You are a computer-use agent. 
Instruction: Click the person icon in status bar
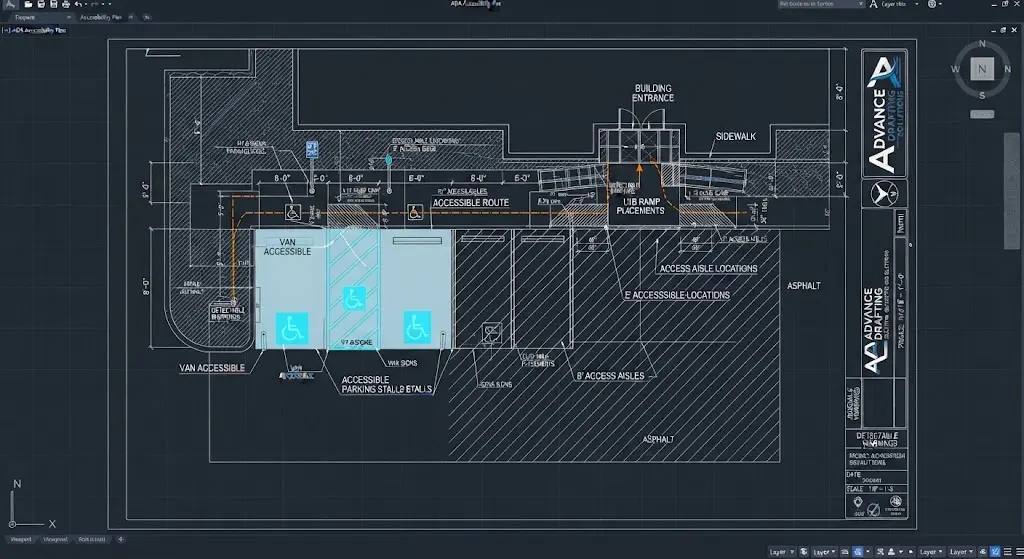(891, 552)
